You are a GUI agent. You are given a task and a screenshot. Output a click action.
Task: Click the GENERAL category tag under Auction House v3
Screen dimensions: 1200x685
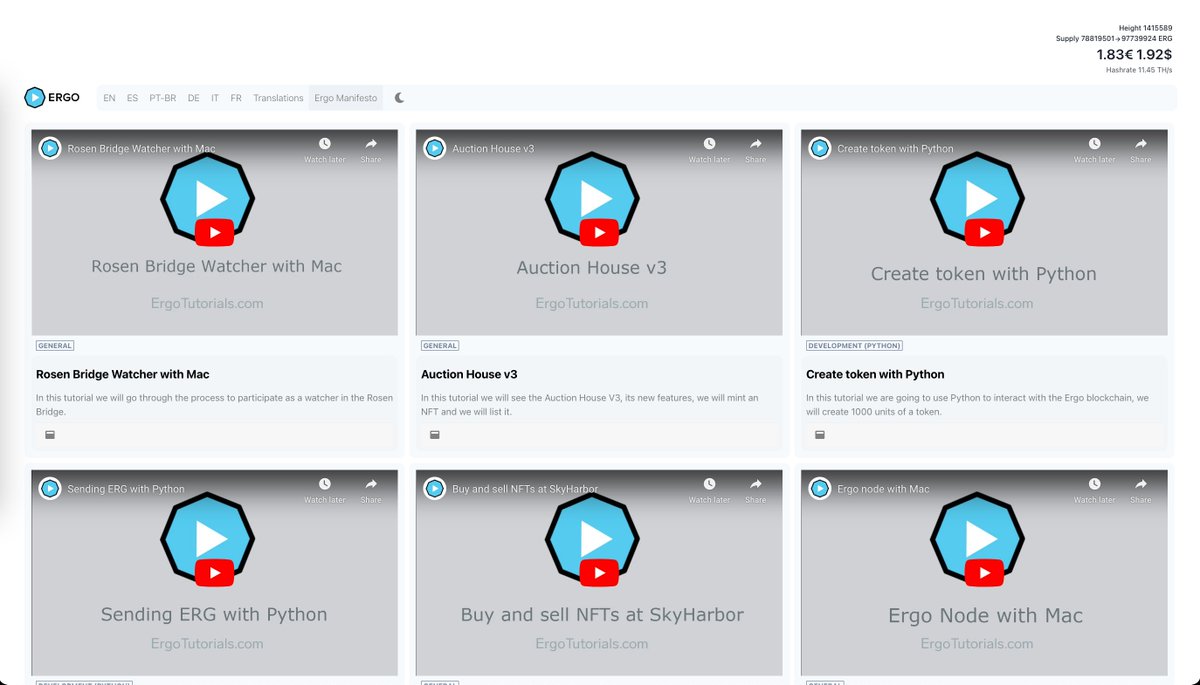pos(440,345)
